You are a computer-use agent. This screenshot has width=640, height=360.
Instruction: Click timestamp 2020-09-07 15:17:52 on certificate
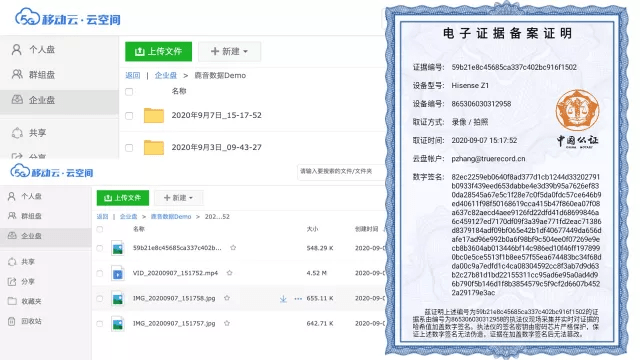[484, 140]
